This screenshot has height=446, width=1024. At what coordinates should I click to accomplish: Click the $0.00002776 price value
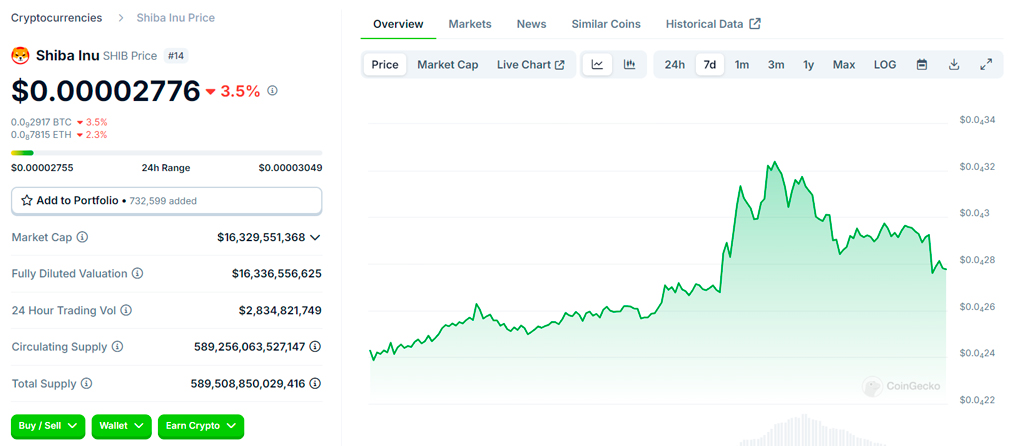point(105,91)
